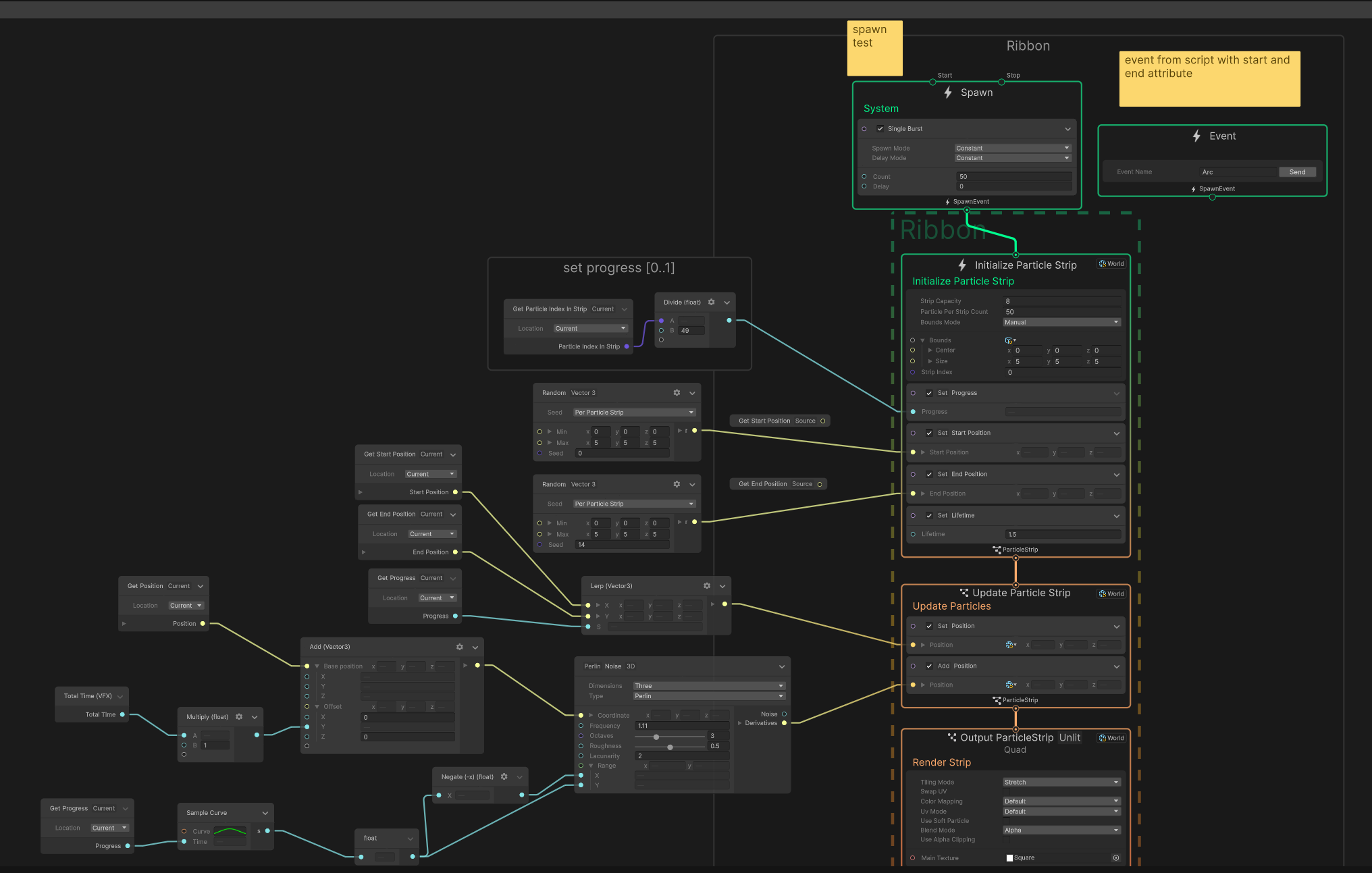Screen dimensions: 1372x873
Task: Uncheck the Set Lifetime block
Action: [930, 516]
